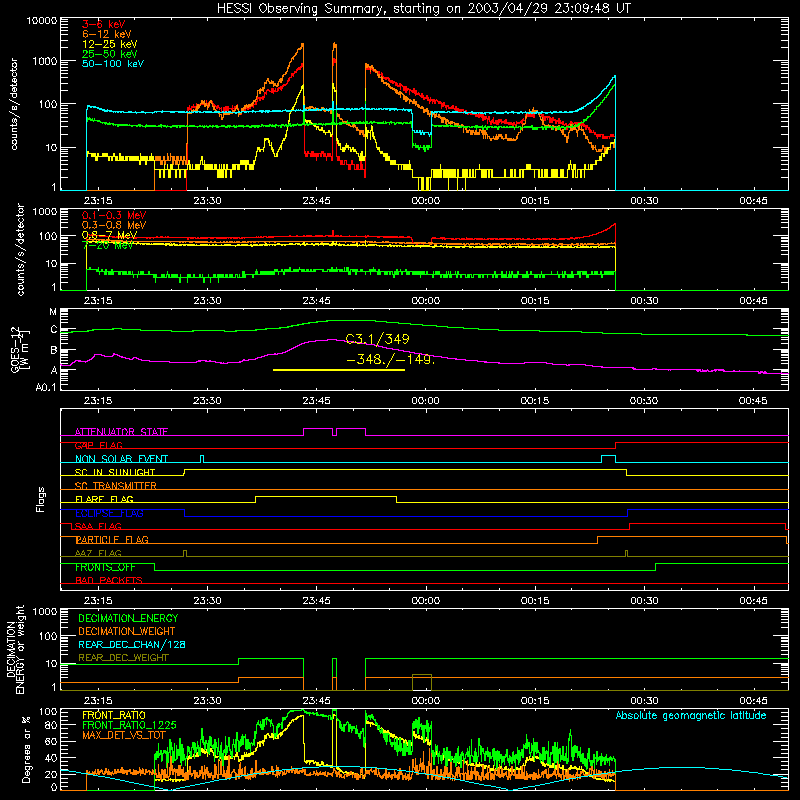The height and width of the screenshot is (800, 800).
Task: Click the HESSI Observing Summary title
Action: [x=424, y=9]
